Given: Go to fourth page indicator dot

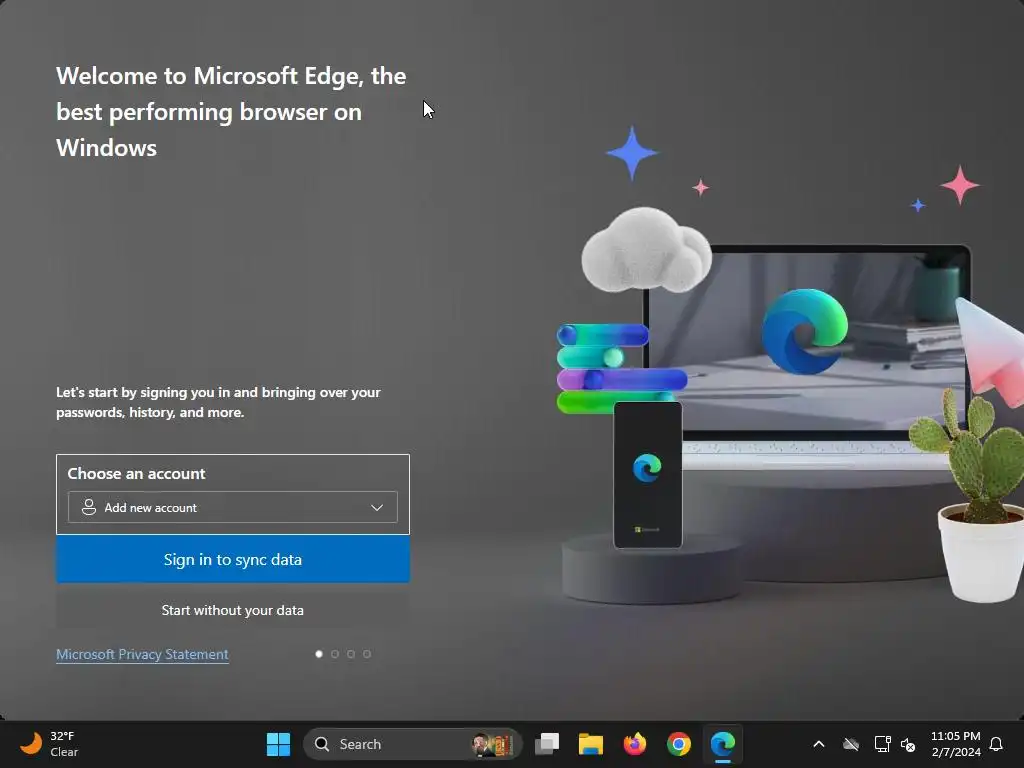Looking at the screenshot, I should click(367, 654).
